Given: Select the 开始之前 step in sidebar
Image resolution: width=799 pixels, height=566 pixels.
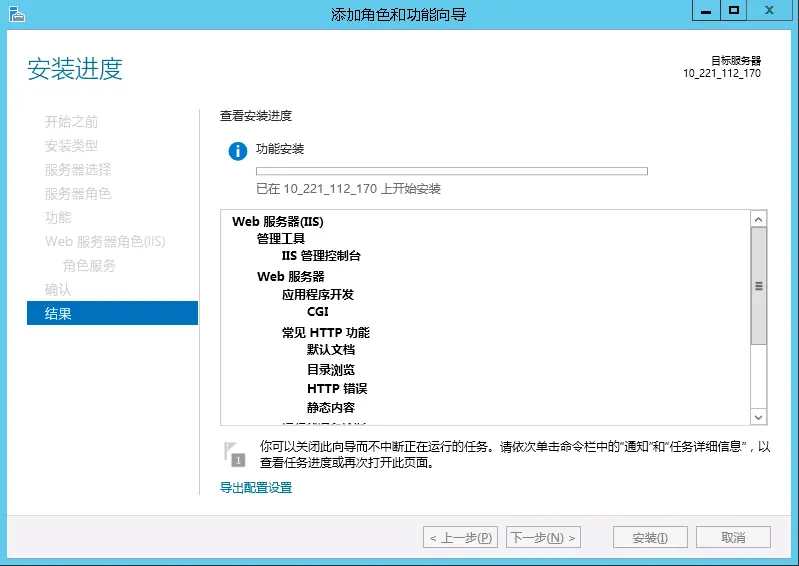Looking at the screenshot, I should pyautogui.click(x=71, y=122).
